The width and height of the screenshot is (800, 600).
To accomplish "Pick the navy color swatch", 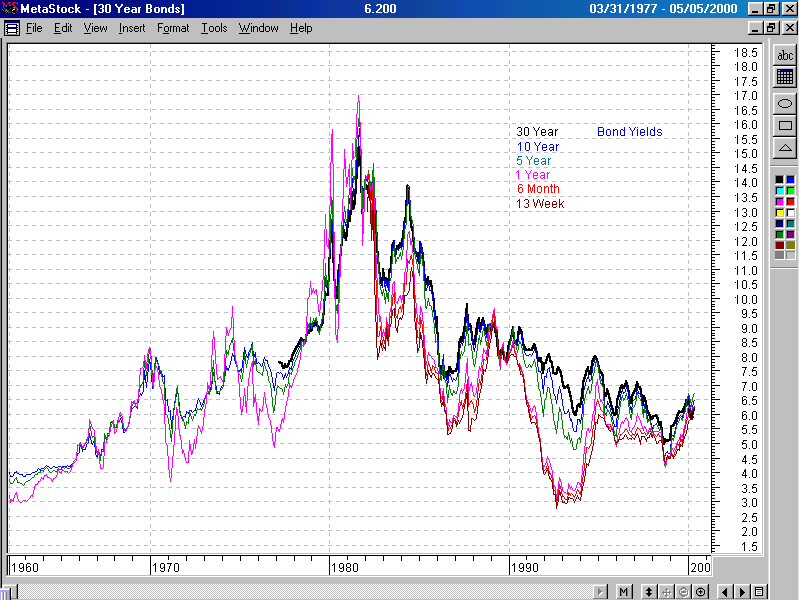I will pos(779,223).
